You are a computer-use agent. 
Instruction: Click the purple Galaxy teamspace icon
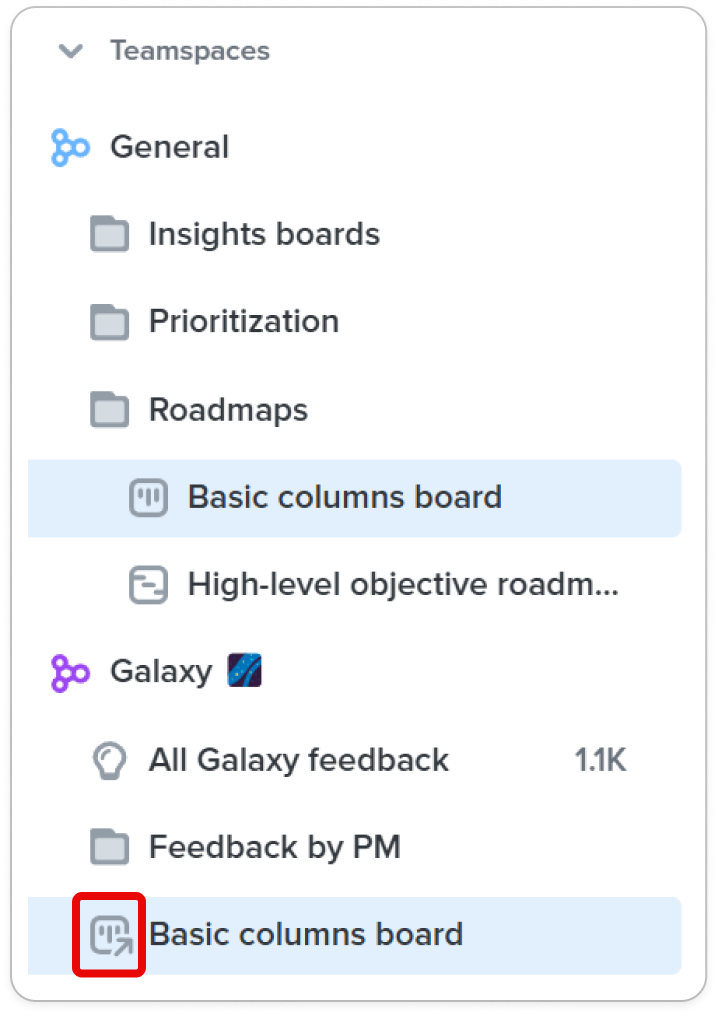click(x=70, y=673)
